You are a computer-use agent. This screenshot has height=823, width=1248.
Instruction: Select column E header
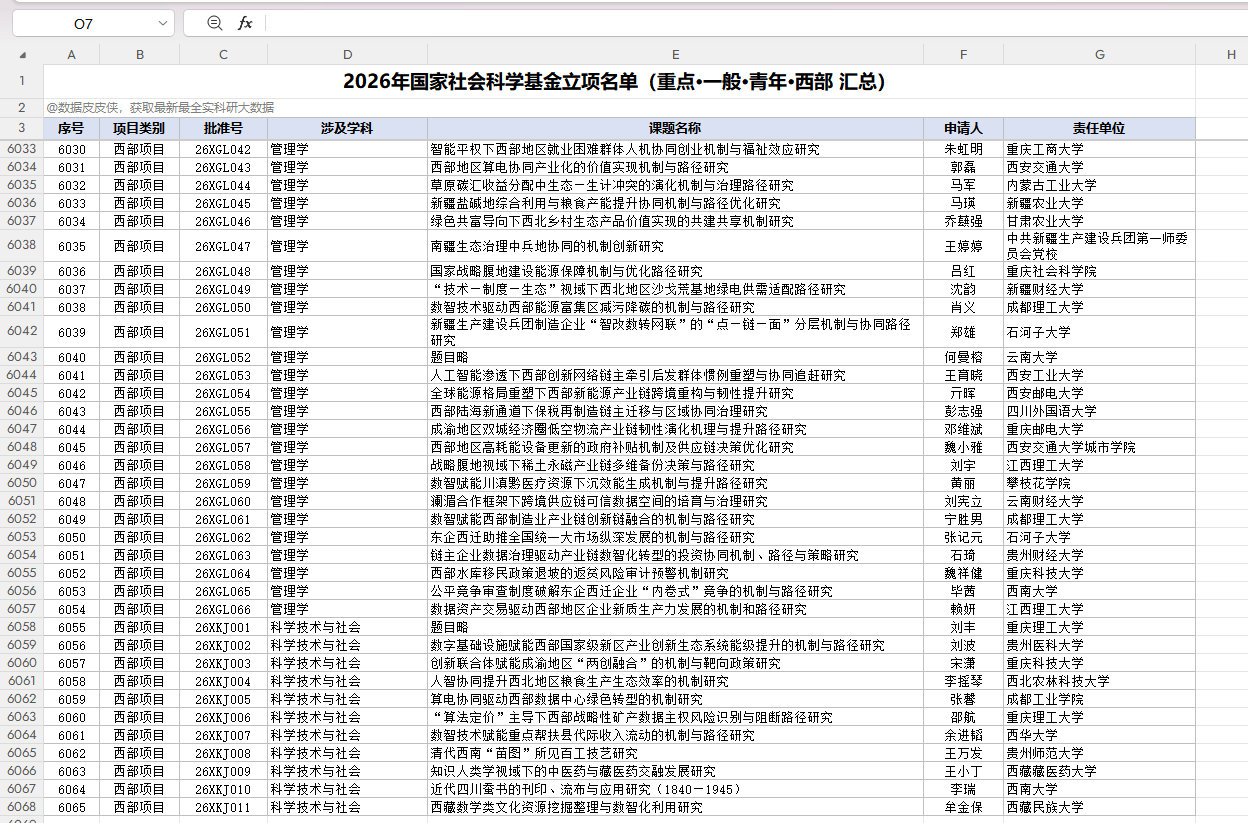[x=676, y=54]
